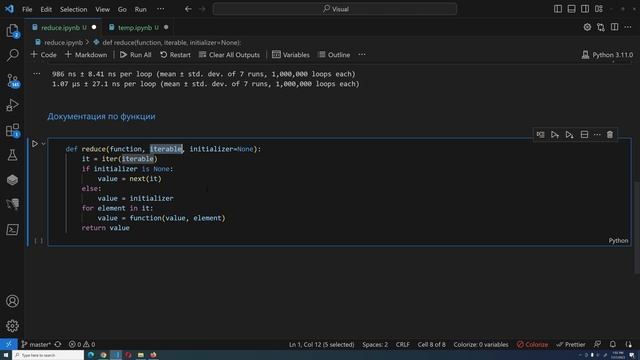Screen dimensions: 640x360
Task: Split the editor to the right
Action: (x=614, y=27)
